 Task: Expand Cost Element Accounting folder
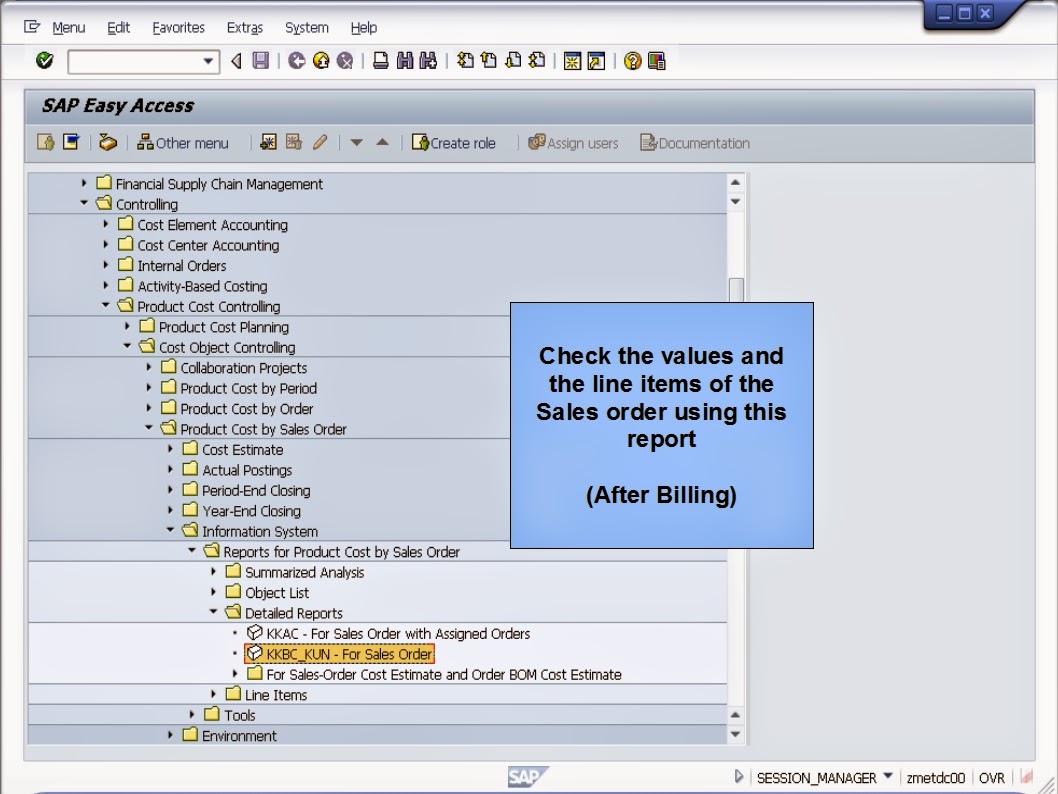click(105, 223)
